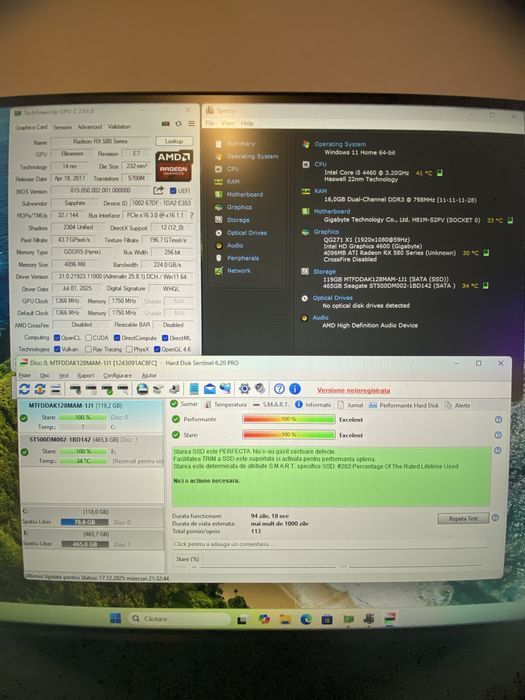Click the Lookup button in GPU-Z
525x700 pixels.
[x=174, y=141]
